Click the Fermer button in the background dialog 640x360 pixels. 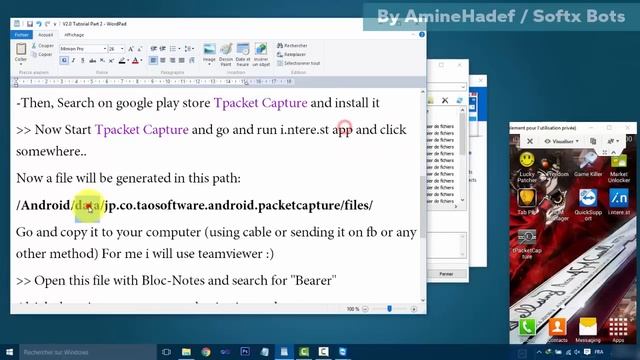446,274
